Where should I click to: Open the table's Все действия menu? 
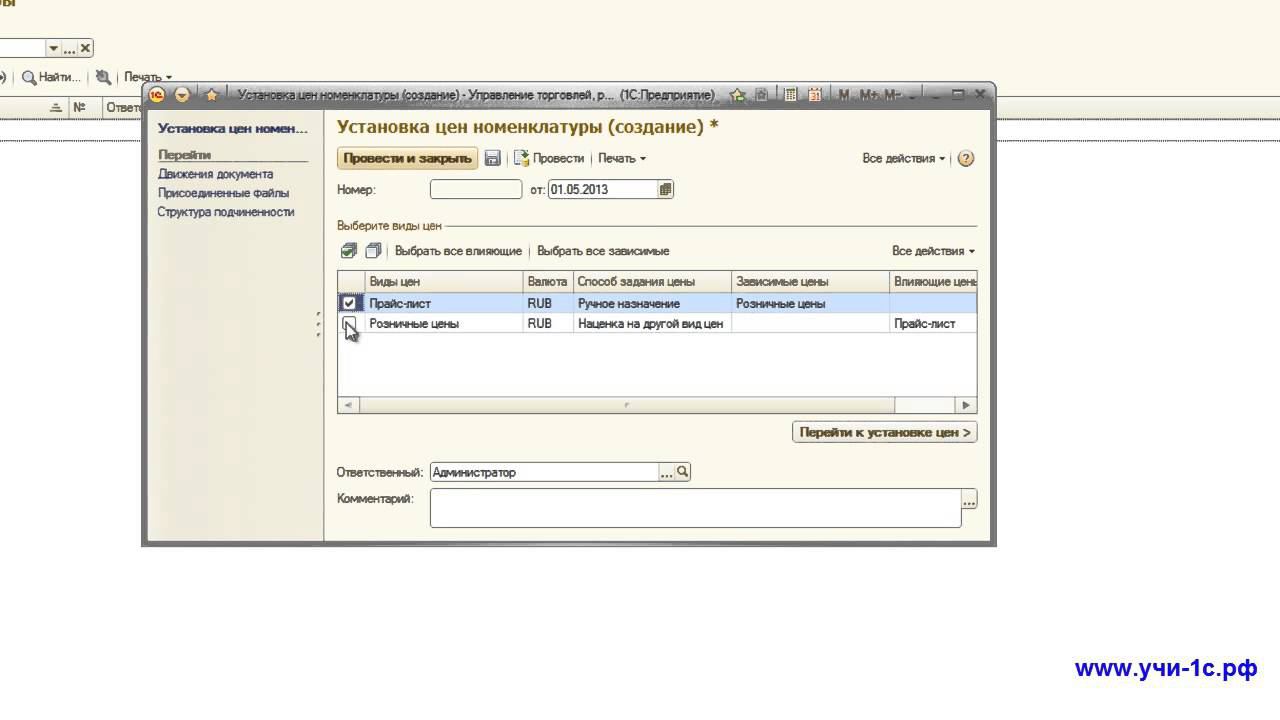tap(933, 251)
